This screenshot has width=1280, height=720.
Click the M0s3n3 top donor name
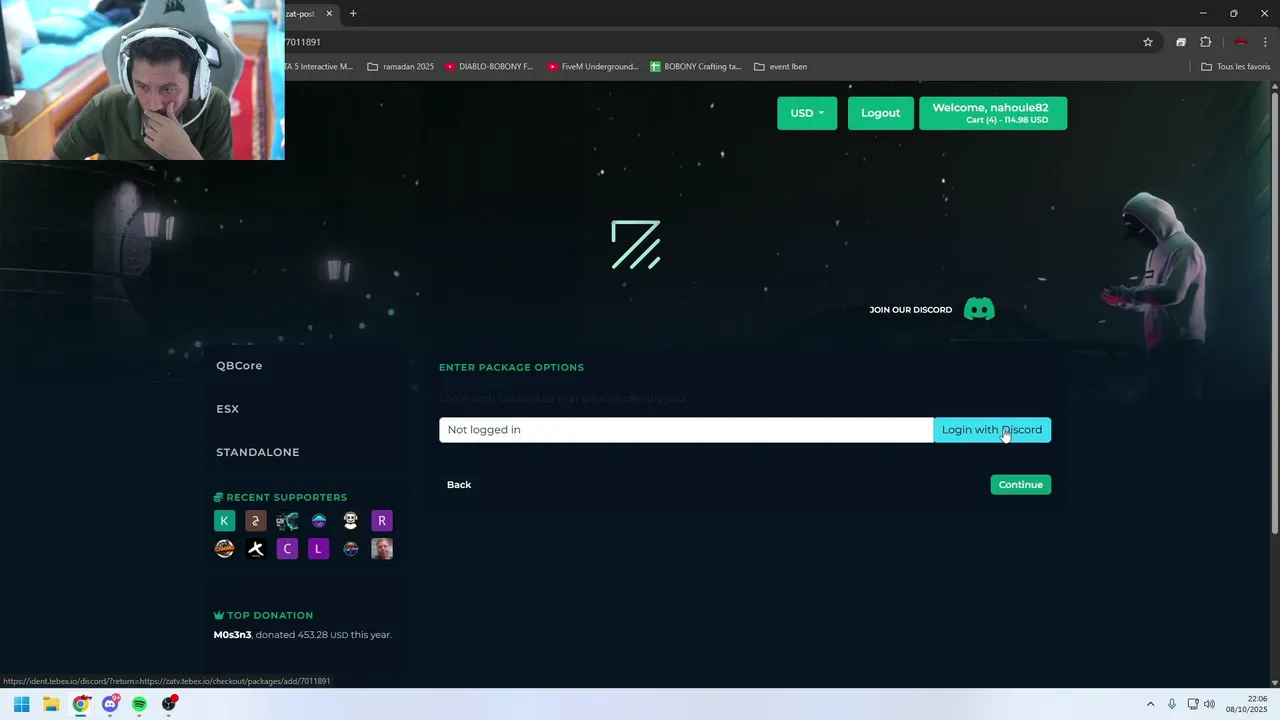[x=232, y=635]
